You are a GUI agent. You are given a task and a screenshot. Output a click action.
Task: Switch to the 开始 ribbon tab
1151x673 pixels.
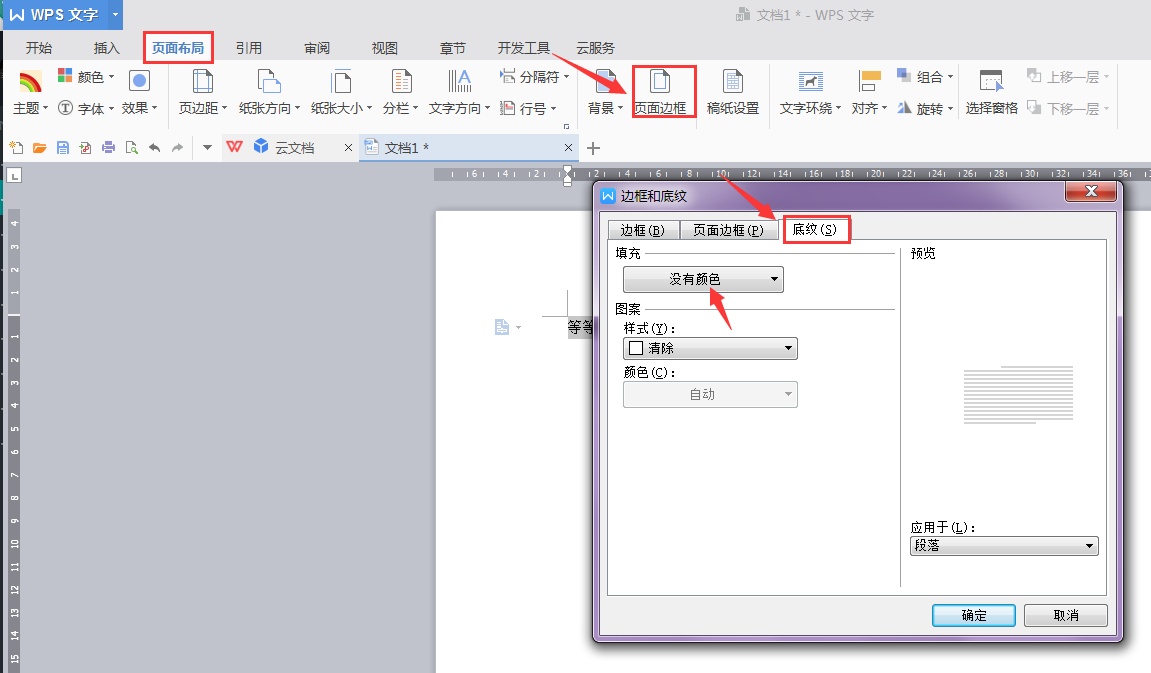[39, 48]
